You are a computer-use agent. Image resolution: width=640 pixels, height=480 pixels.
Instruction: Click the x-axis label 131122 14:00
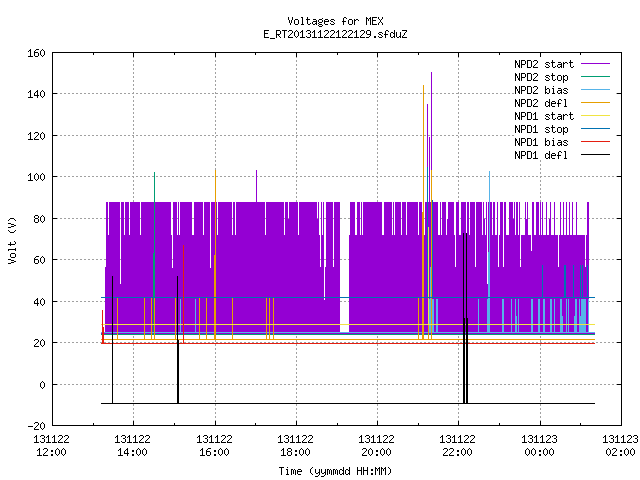coord(132,446)
